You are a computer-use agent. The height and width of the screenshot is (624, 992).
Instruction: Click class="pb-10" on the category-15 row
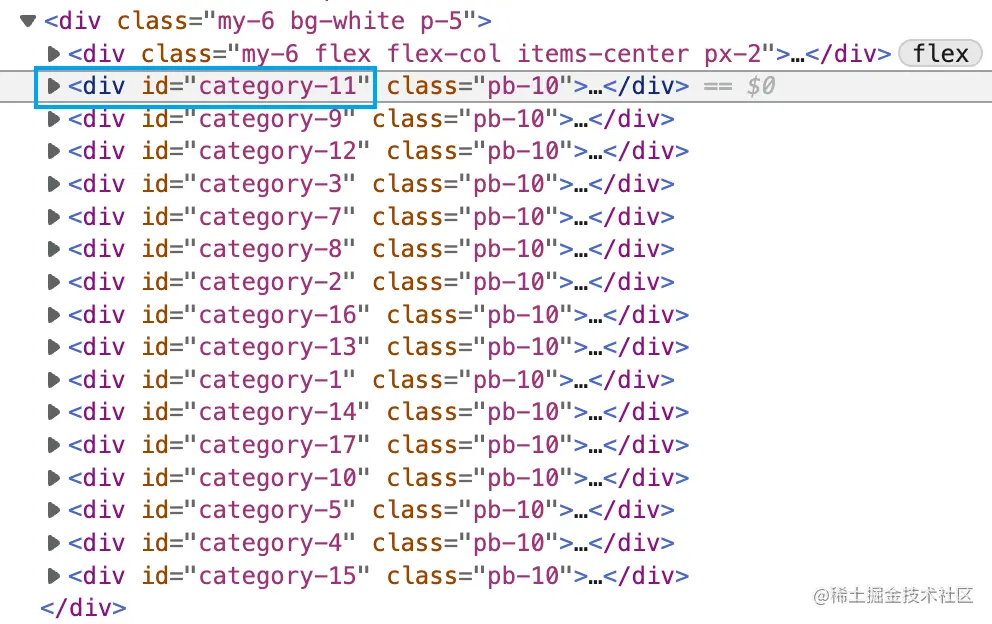pos(480,577)
